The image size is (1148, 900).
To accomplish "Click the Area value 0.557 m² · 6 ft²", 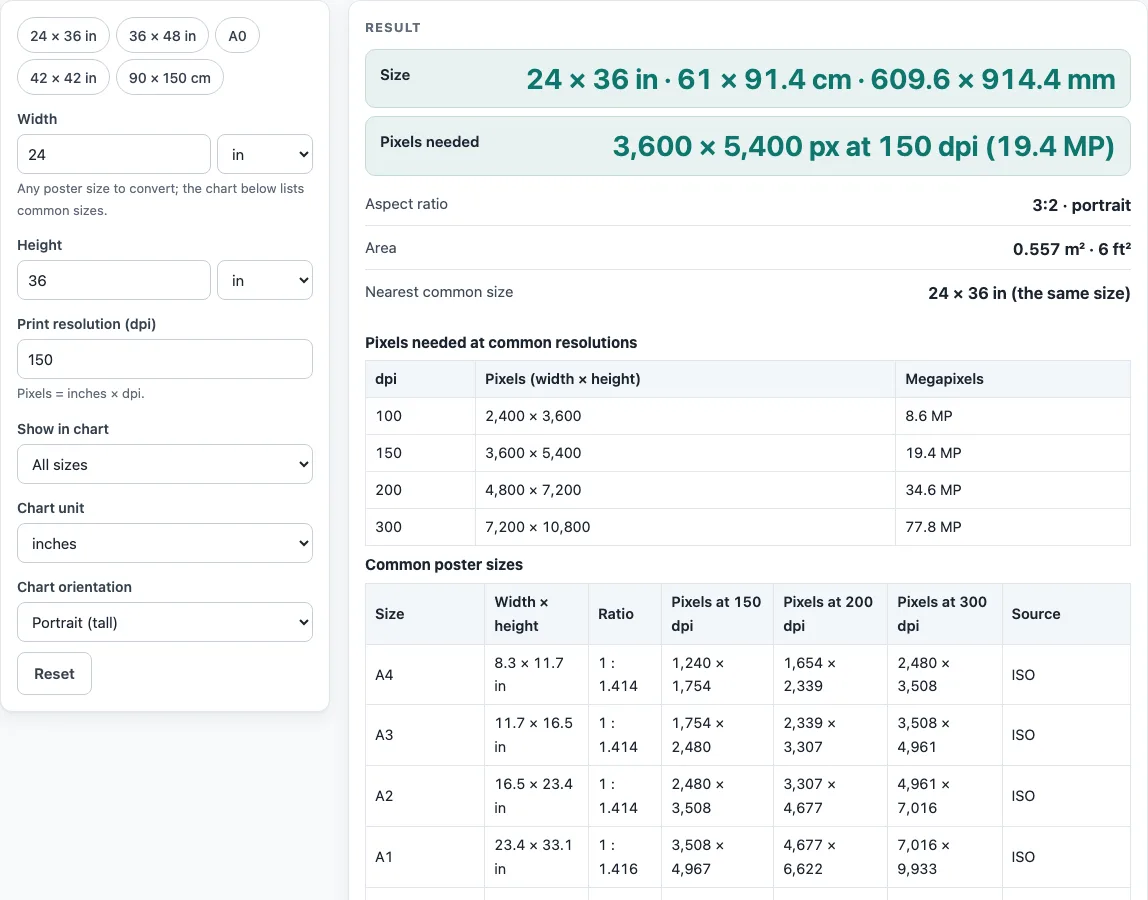I will (1072, 249).
